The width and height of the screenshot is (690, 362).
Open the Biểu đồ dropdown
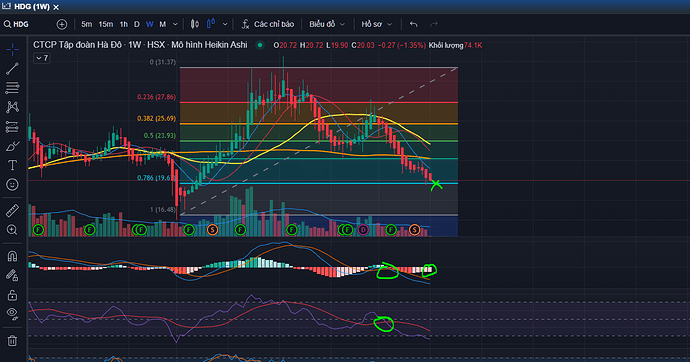pos(327,24)
